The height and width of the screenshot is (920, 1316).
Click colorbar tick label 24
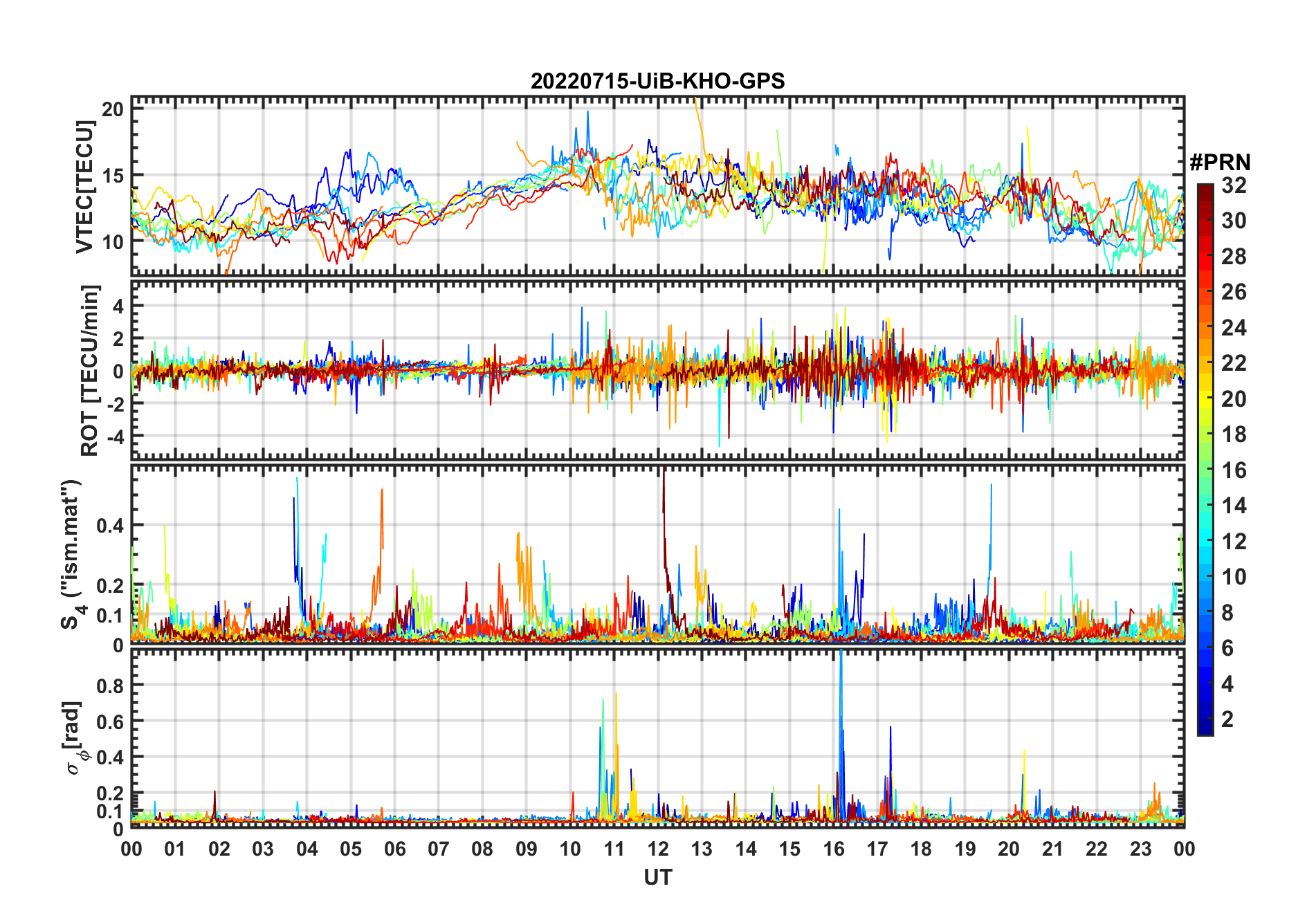(1233, 328)
